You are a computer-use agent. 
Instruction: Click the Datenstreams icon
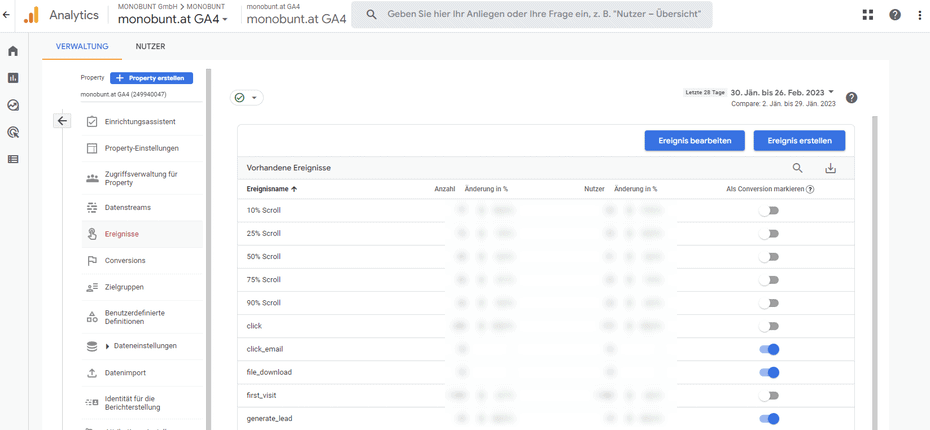[92, 208]
